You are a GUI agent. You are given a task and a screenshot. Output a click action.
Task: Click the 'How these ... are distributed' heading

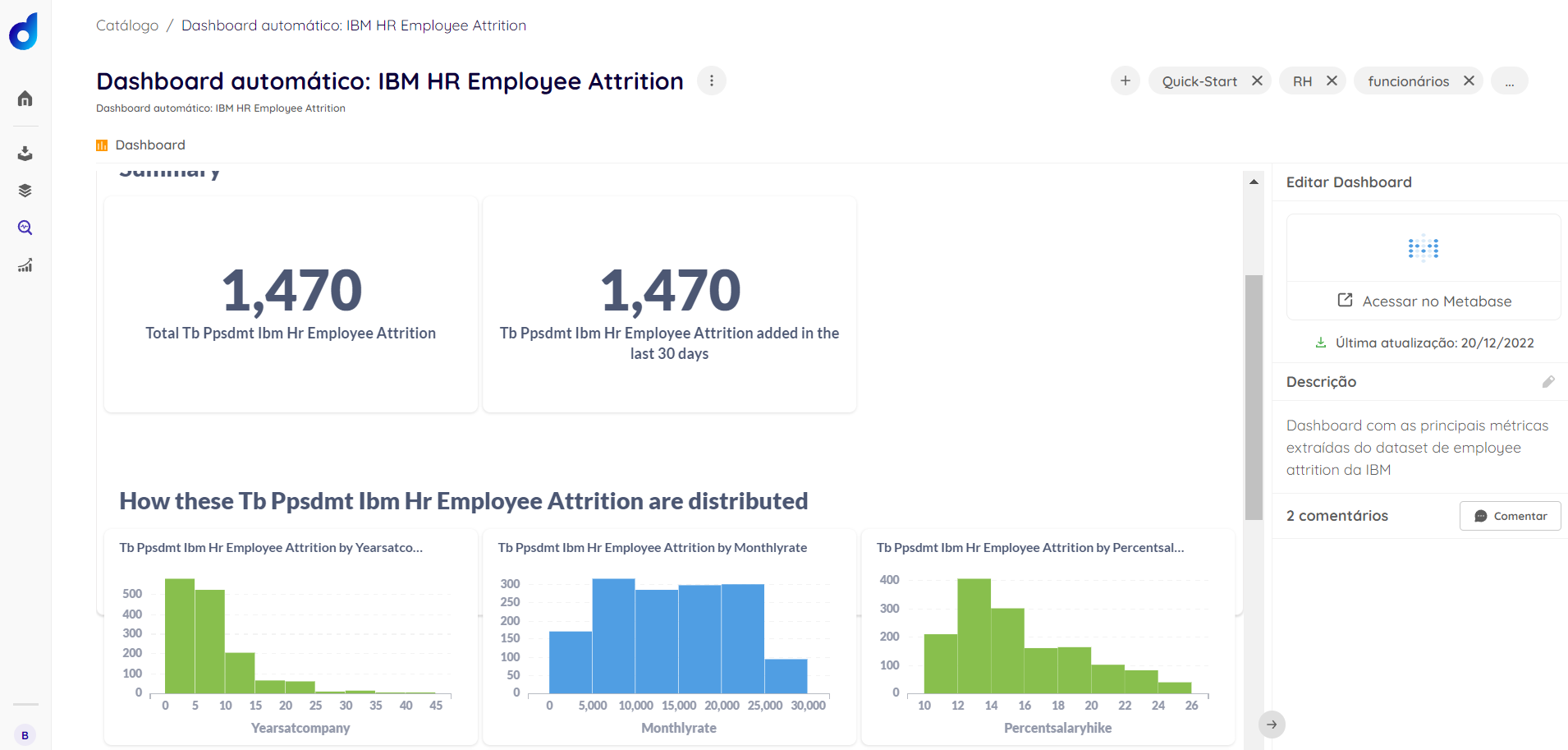point(464,501)
